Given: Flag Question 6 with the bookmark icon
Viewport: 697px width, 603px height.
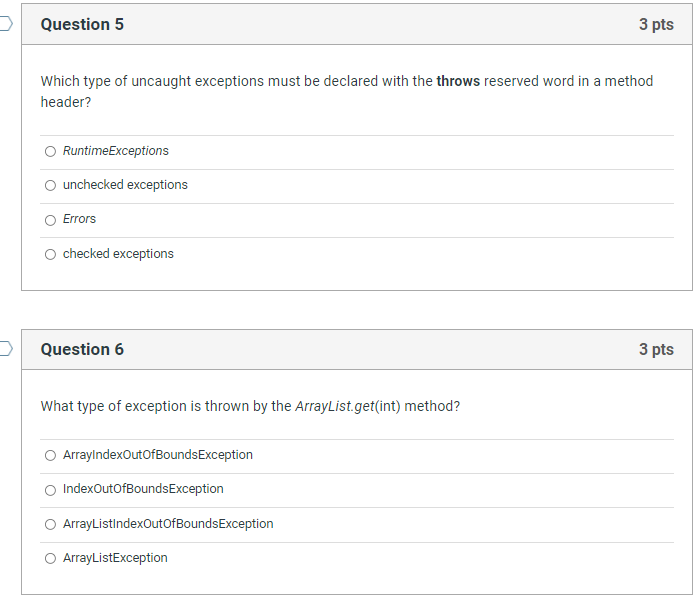Looking at the screenshot, I should (x=6, y=348).
